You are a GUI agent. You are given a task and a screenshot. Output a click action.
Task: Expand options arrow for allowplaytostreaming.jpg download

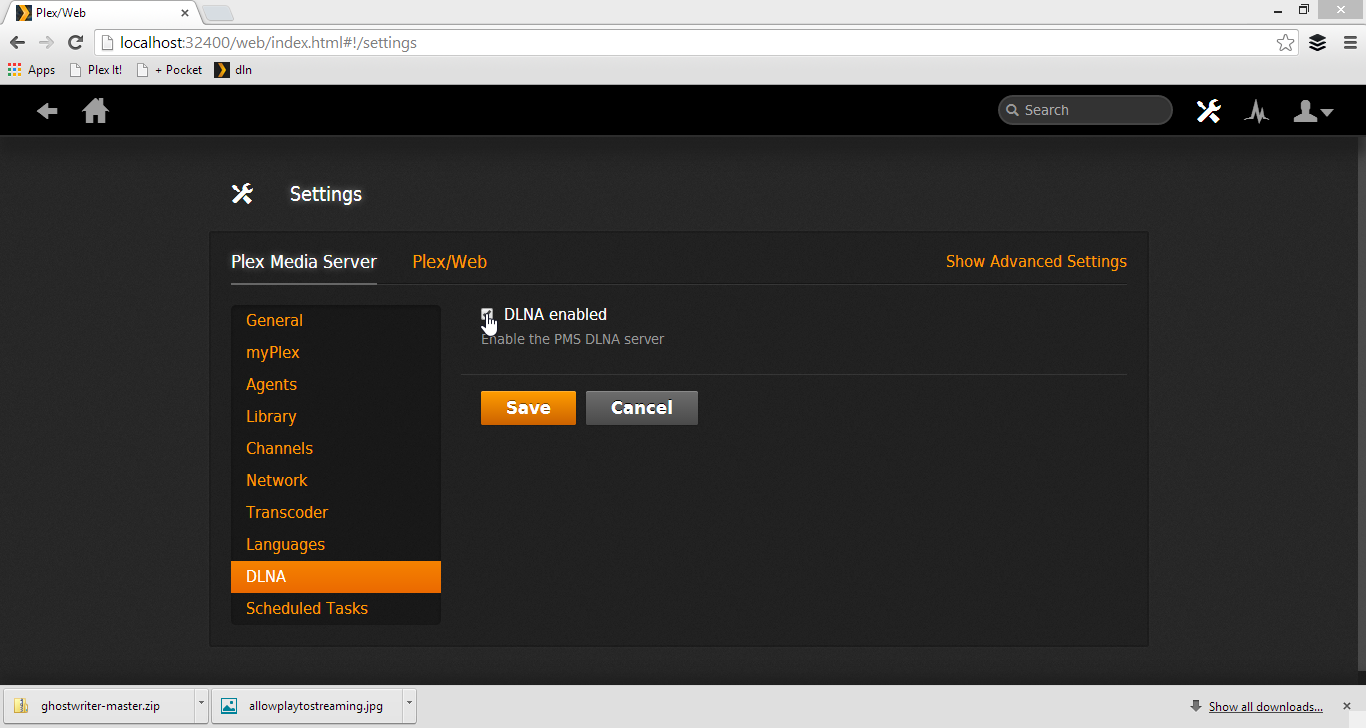point(409,706)
